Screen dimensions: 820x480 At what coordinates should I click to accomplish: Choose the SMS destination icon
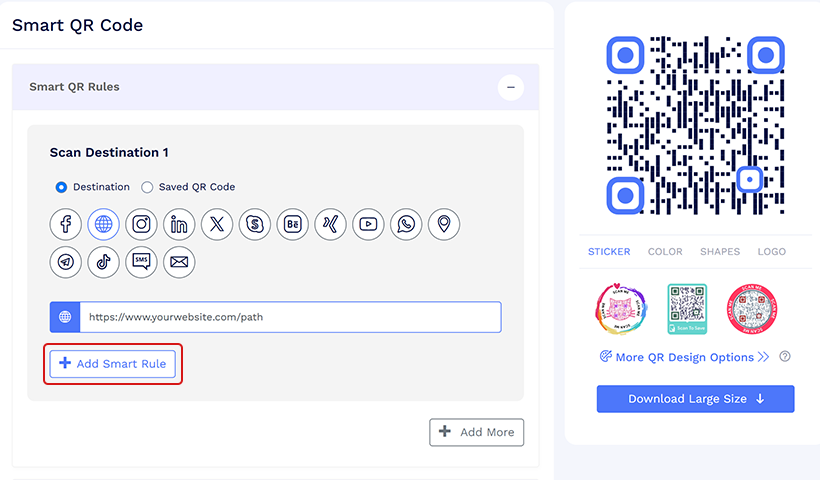142,262
